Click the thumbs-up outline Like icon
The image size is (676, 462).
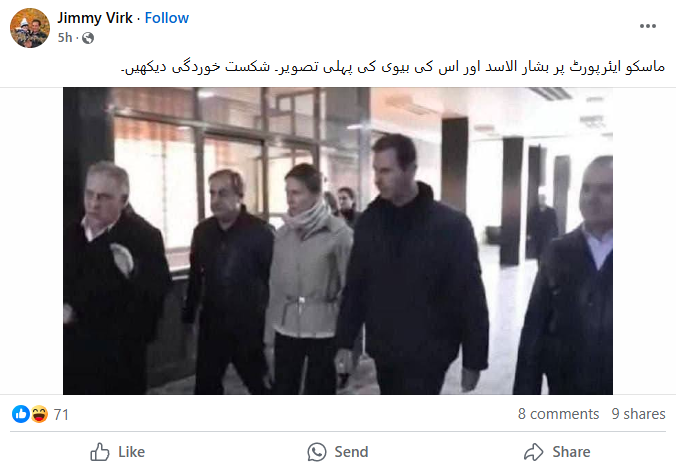(x=100, y=452)
